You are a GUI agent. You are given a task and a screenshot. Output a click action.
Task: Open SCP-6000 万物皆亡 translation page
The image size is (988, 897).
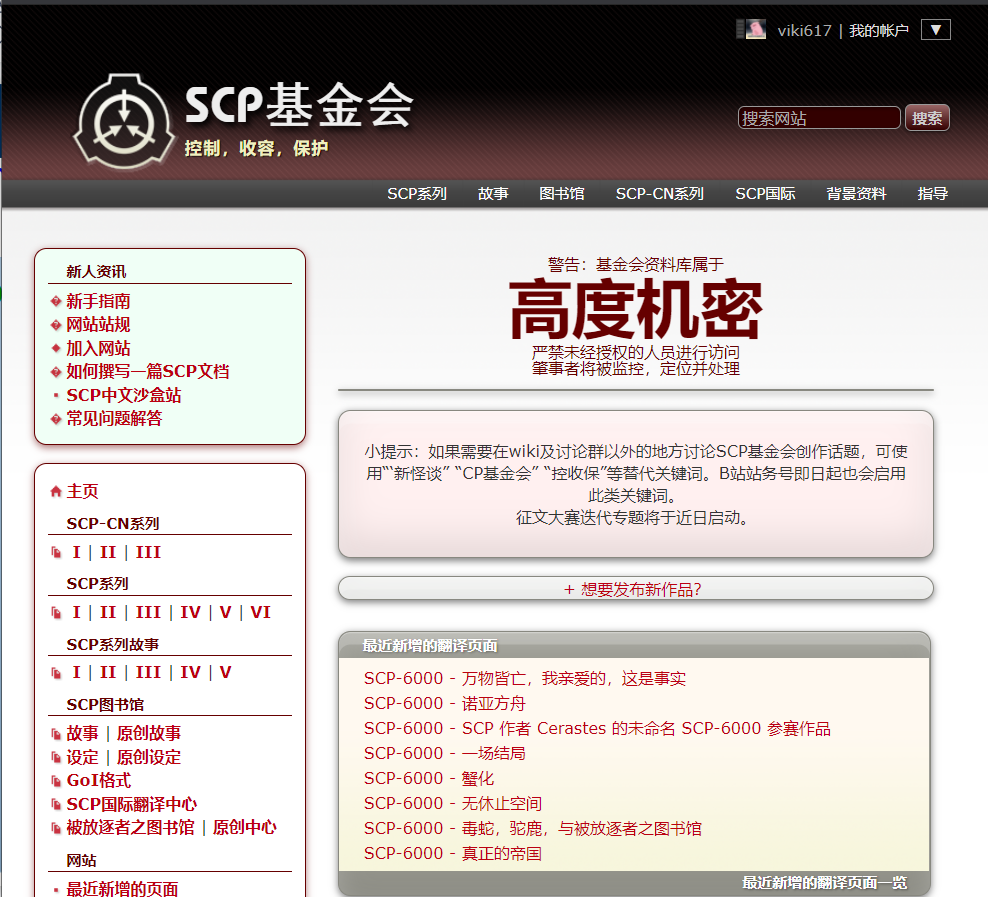(525, 678)
